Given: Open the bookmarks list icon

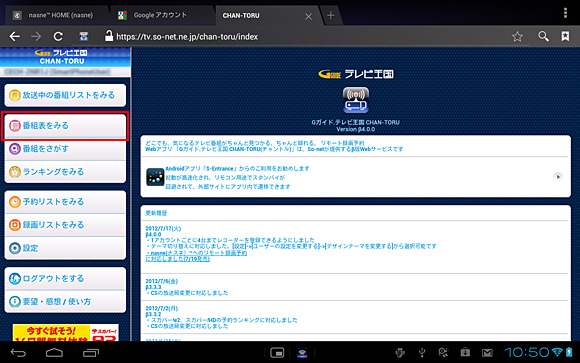Looking at the screenshot, I should (565, 36).
